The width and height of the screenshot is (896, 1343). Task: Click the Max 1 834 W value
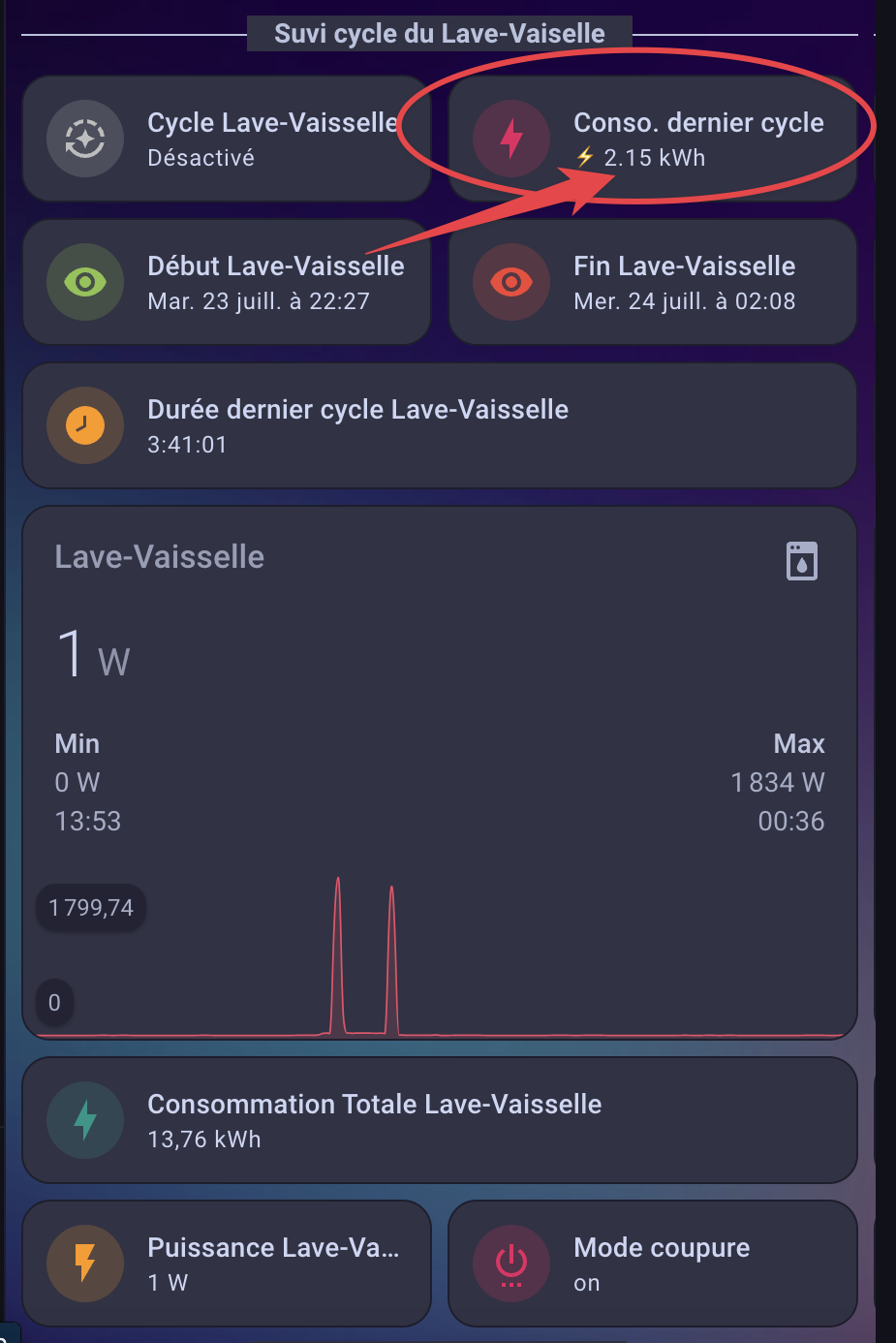777,782
